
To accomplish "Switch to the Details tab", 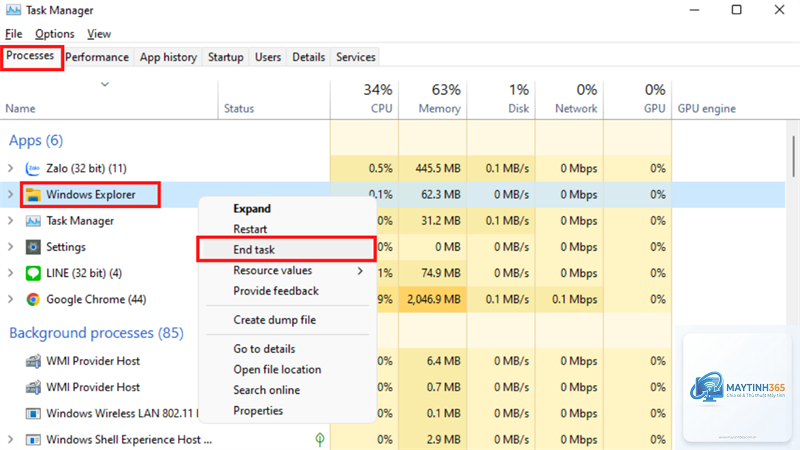I will click(309, 57).
